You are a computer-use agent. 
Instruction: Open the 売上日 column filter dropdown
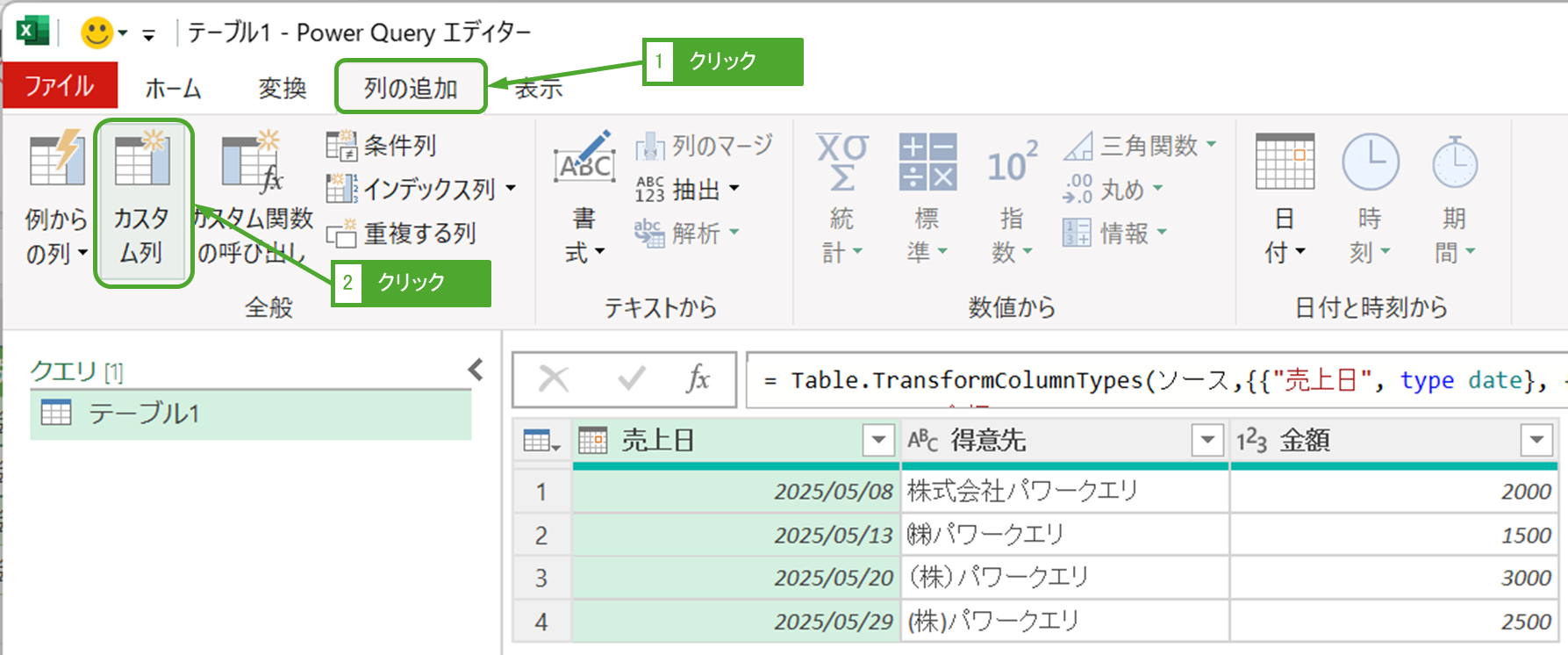[x=878, y=440]
